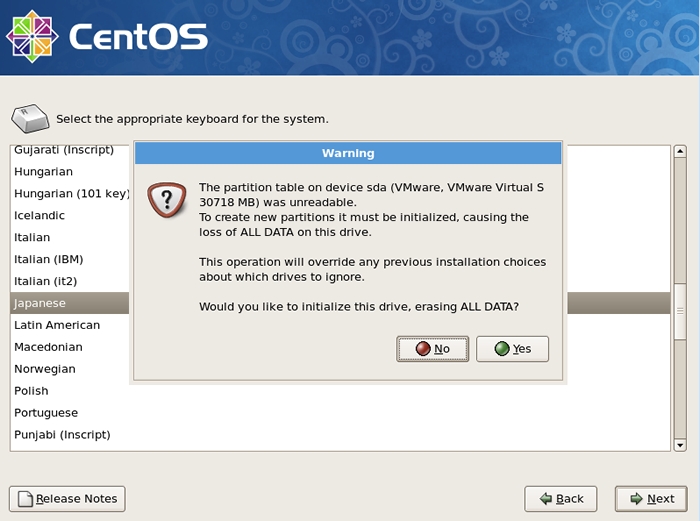Click the CentOS logo icon
The width and height of the screenshot is (700, 521).
pyautogui.click(x=32, y=36)
